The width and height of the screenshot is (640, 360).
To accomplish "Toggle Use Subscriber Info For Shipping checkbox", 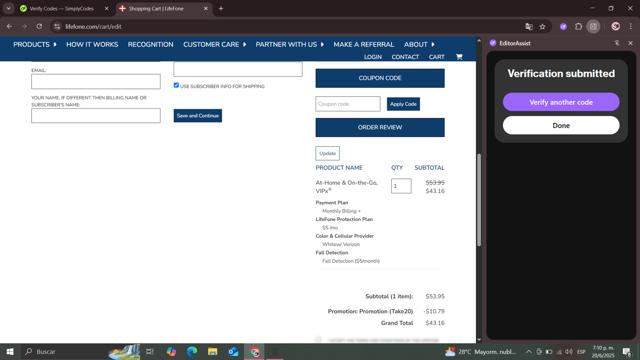I will (176, 85).
